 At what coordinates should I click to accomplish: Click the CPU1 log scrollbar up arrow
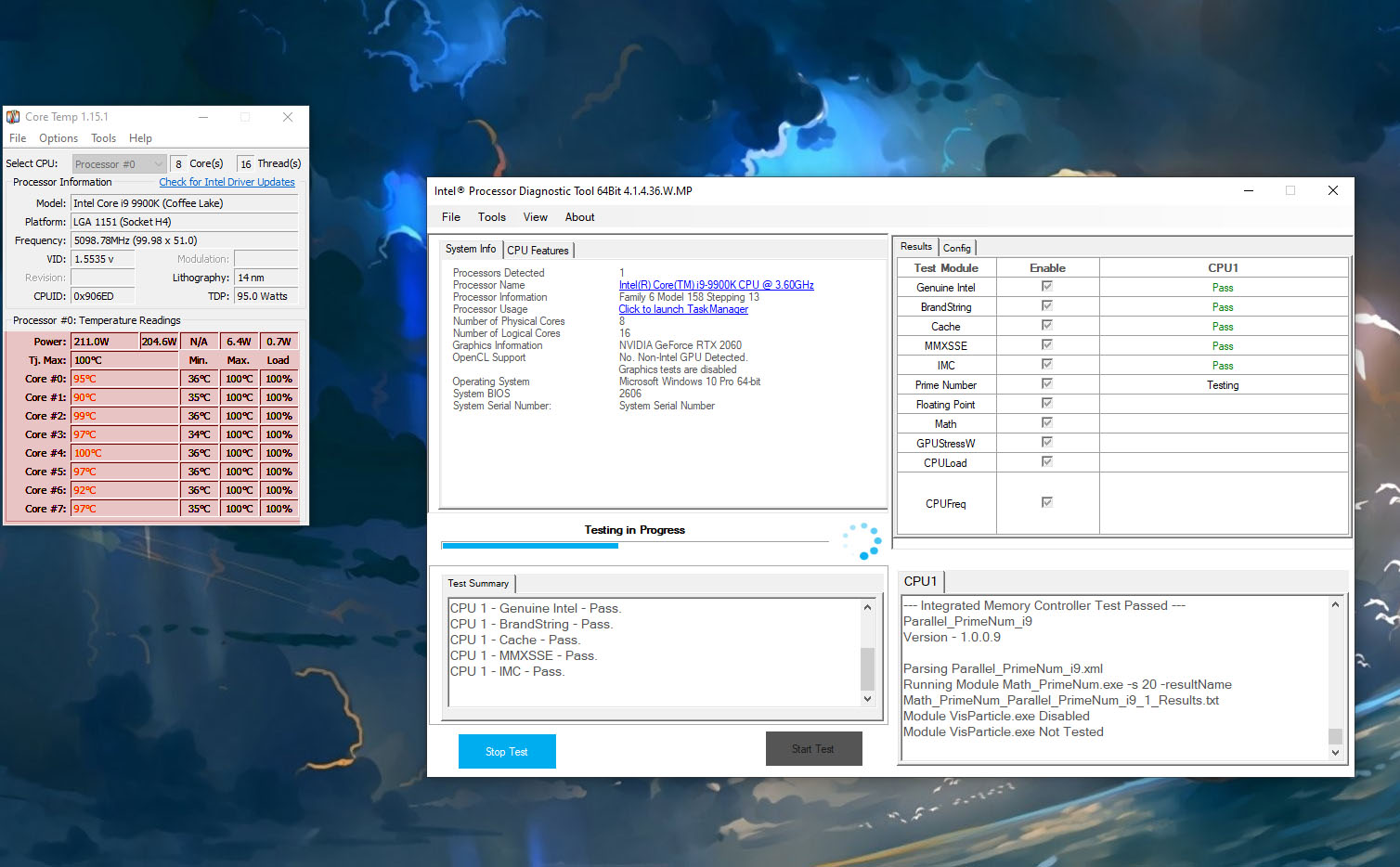[1335, 604]
